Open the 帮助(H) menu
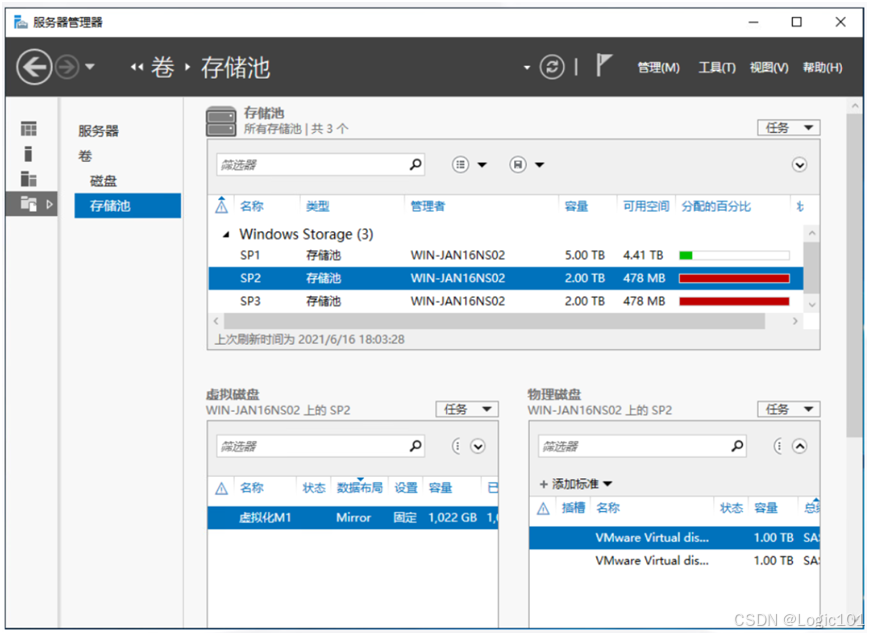 (822, 68)
